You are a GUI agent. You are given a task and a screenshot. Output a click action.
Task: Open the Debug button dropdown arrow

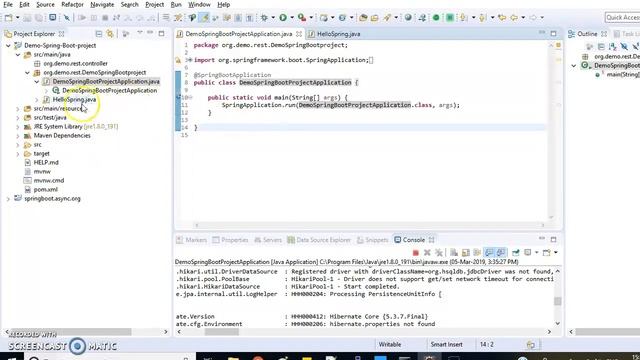[x=273, y=18]
